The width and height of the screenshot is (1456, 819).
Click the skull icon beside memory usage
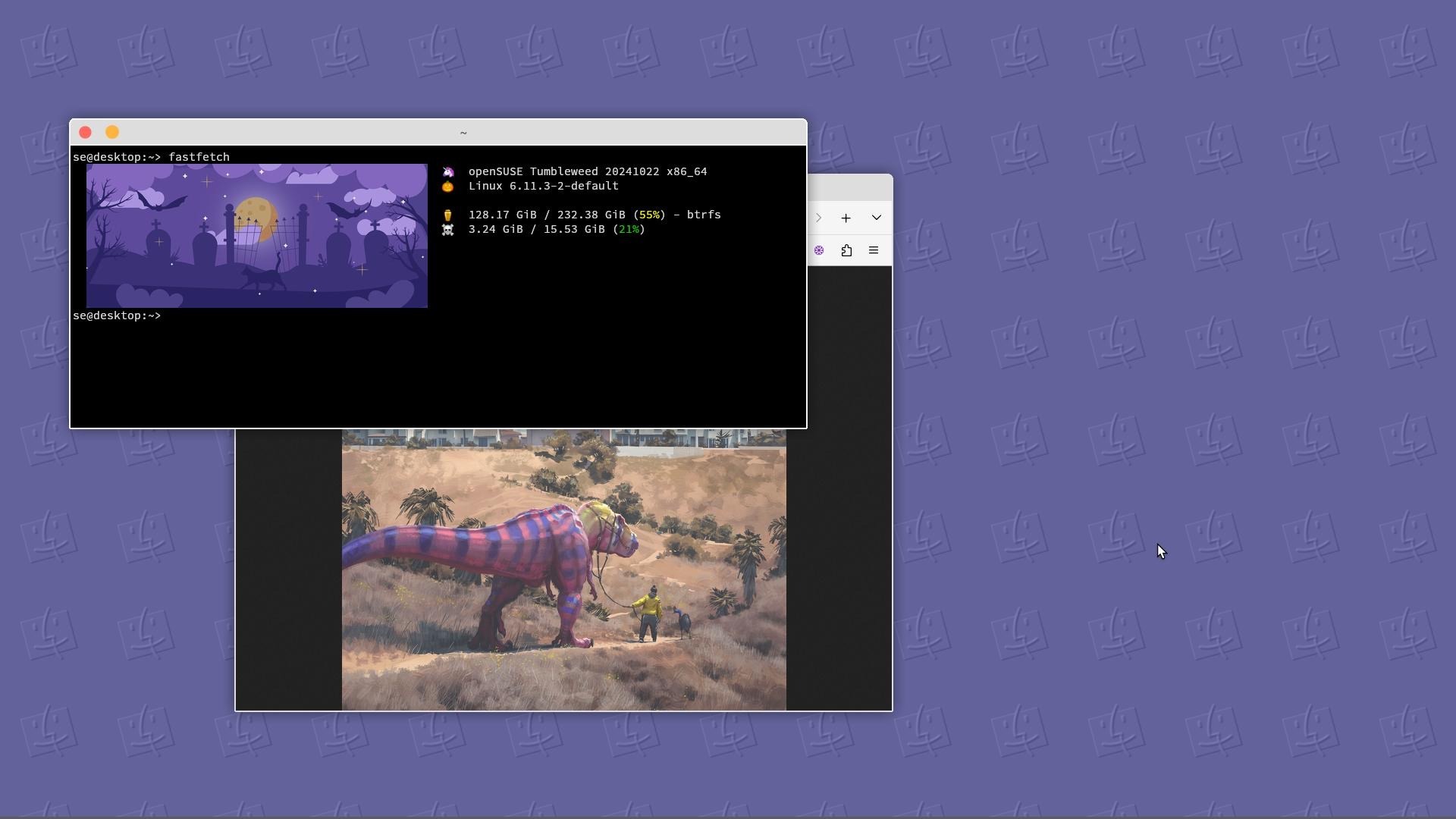click(448, 230)
